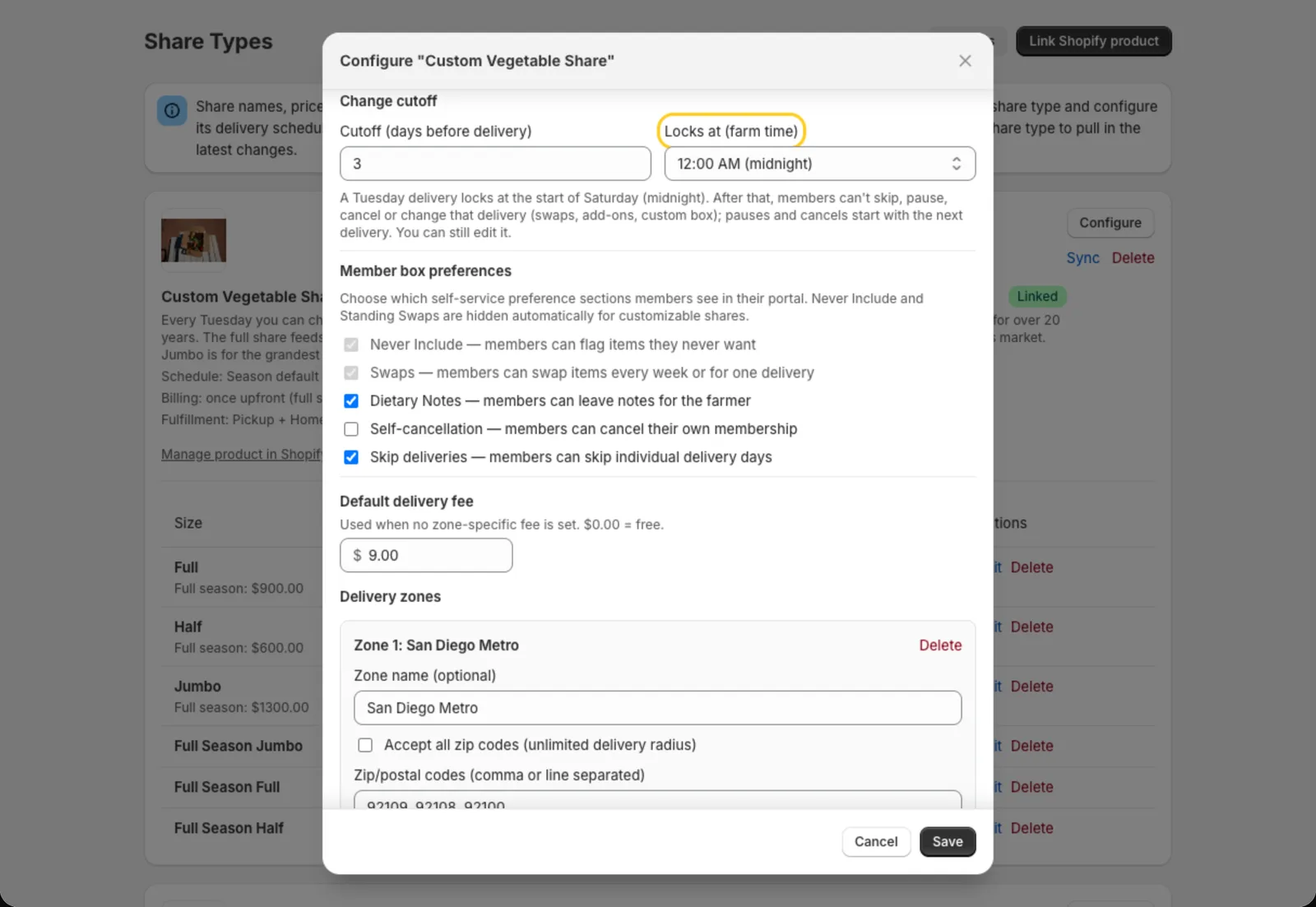Viewport: 1316px width, 907px height.
Task: Save the share configuration
Action: click(948, 841)
